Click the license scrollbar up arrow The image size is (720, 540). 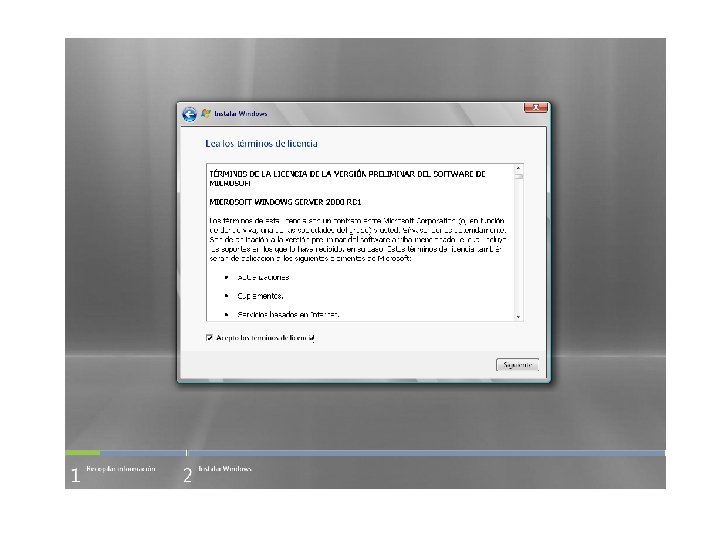(518, 169)
